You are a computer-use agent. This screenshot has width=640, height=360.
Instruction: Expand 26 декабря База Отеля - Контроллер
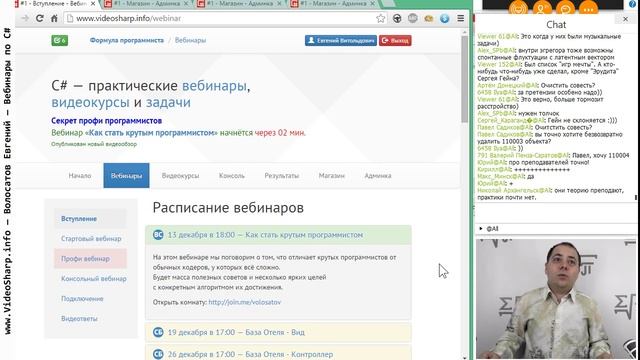(x=278, y=353)
